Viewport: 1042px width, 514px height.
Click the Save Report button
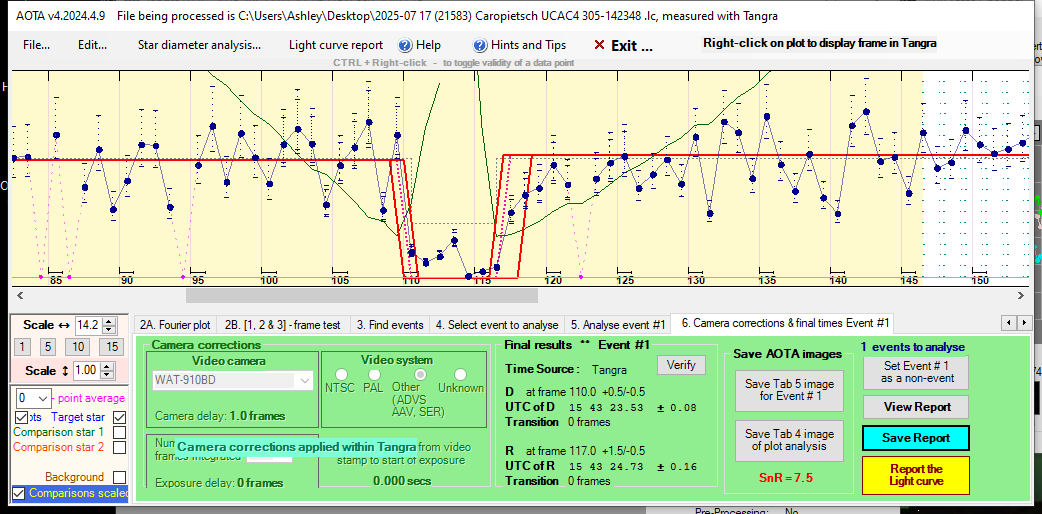[x=914, y=438]
